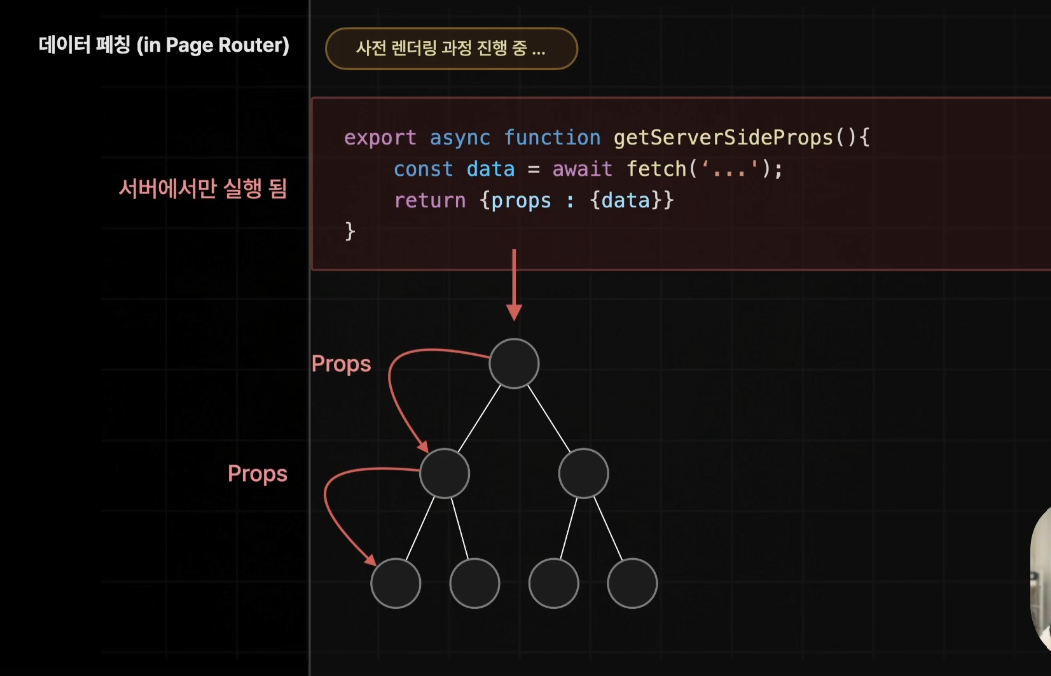
Task: Click the 'Props' label beside the middle-level node
Action: (257, 474)
